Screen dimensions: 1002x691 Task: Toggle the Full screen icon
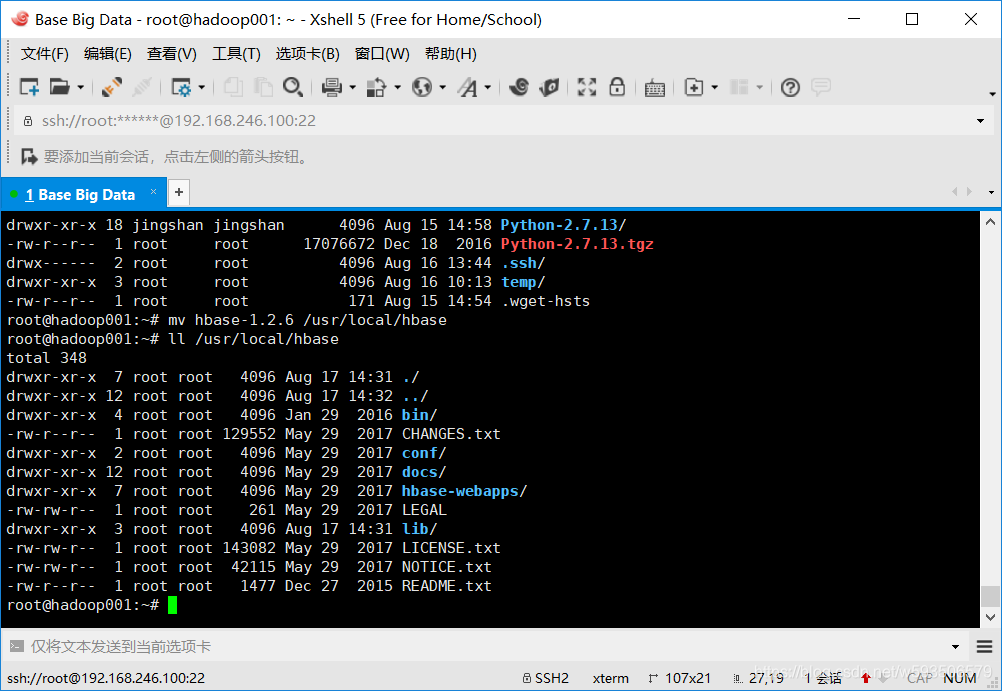(587, 87)
